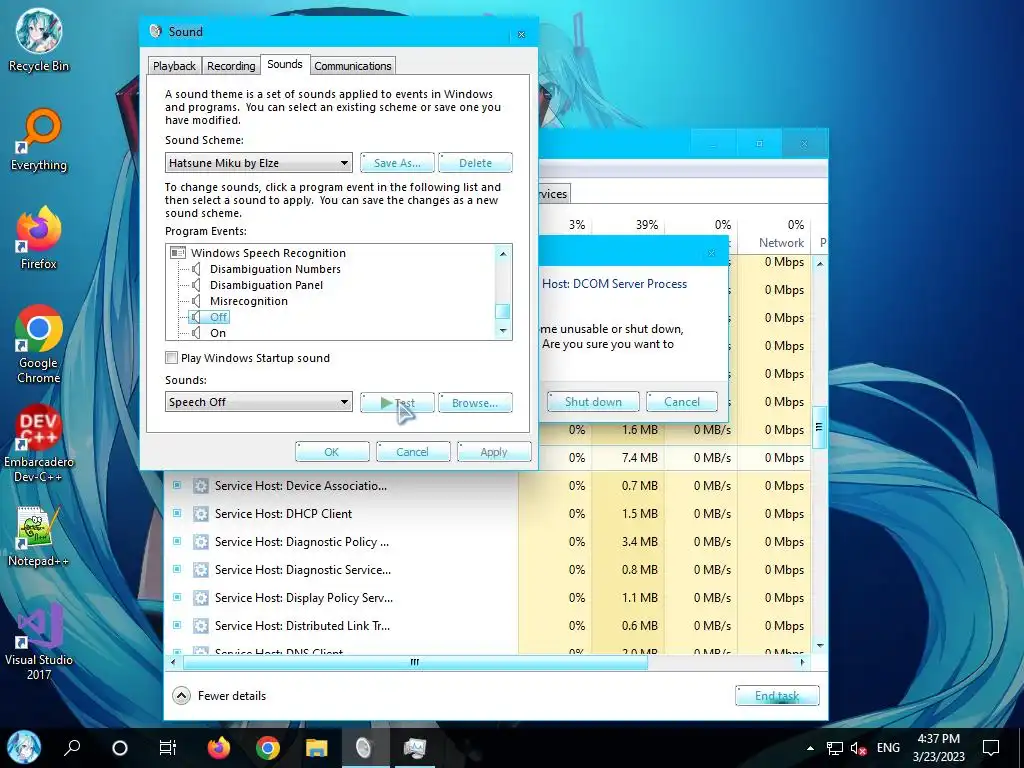
Task: Open Chrome from the taskbar
Action: (x=268, y=748)
